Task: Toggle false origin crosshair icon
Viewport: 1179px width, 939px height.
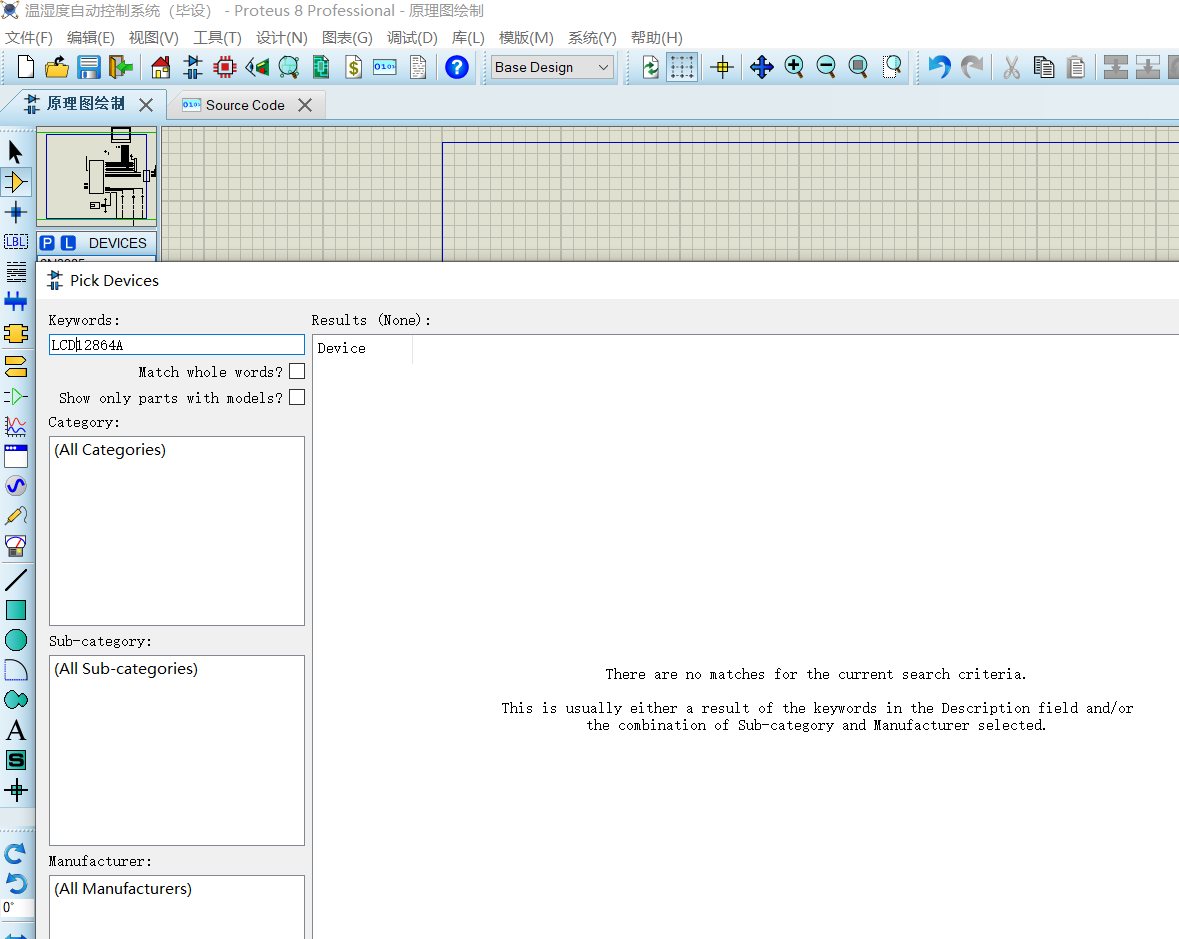Action: point(723,68)
